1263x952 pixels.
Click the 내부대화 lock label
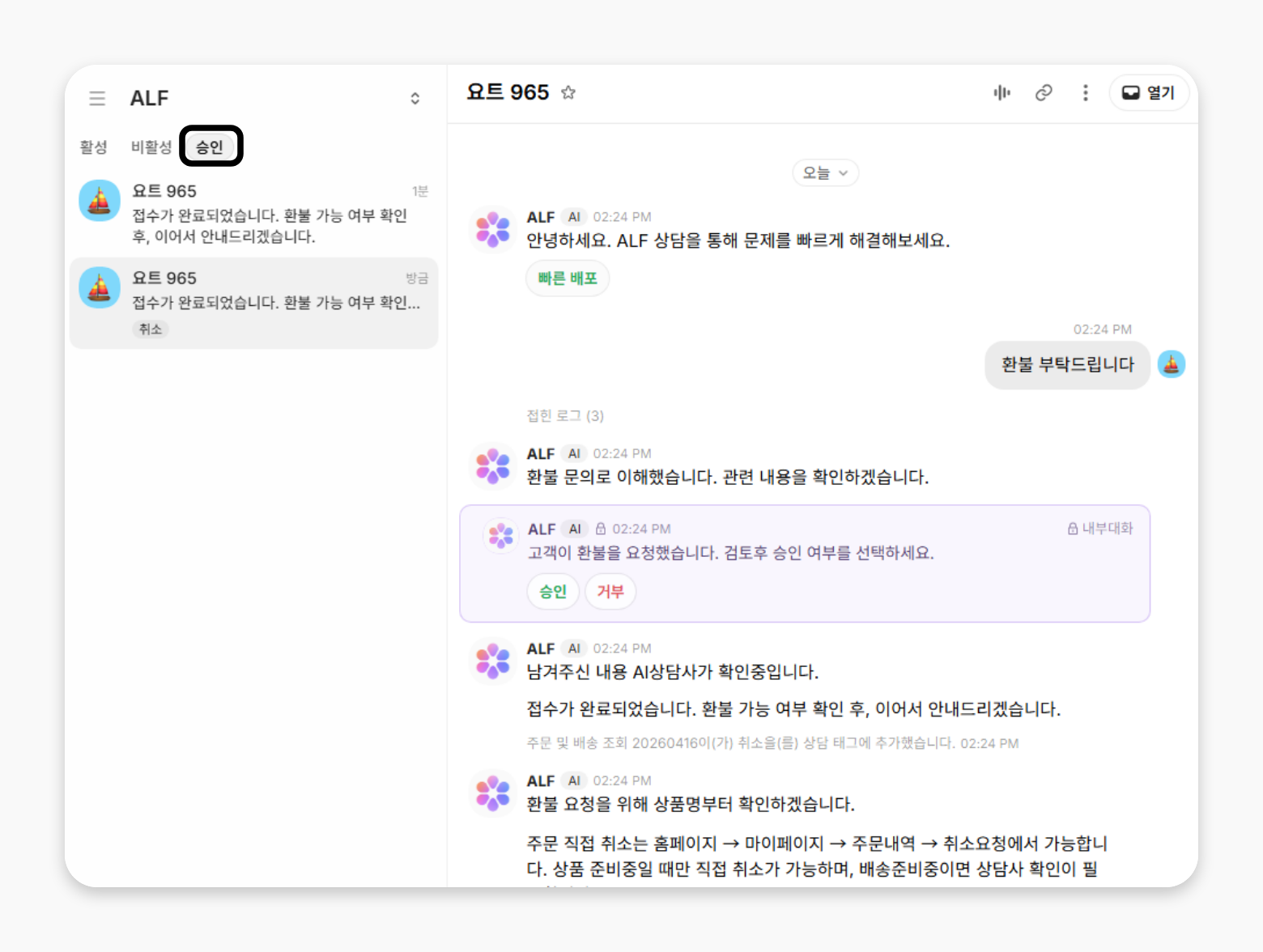pyautogui.click(x=1100, y=529)
